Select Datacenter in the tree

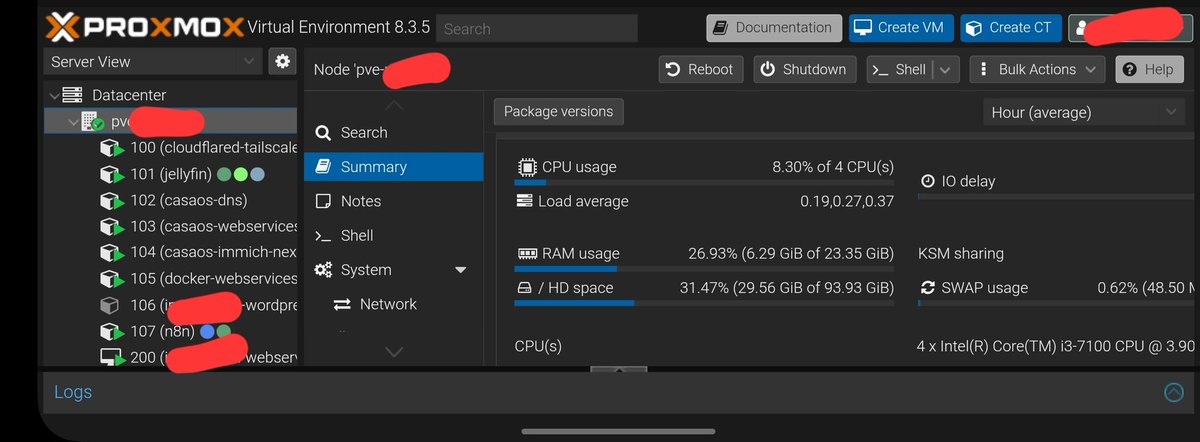point(128,95)
